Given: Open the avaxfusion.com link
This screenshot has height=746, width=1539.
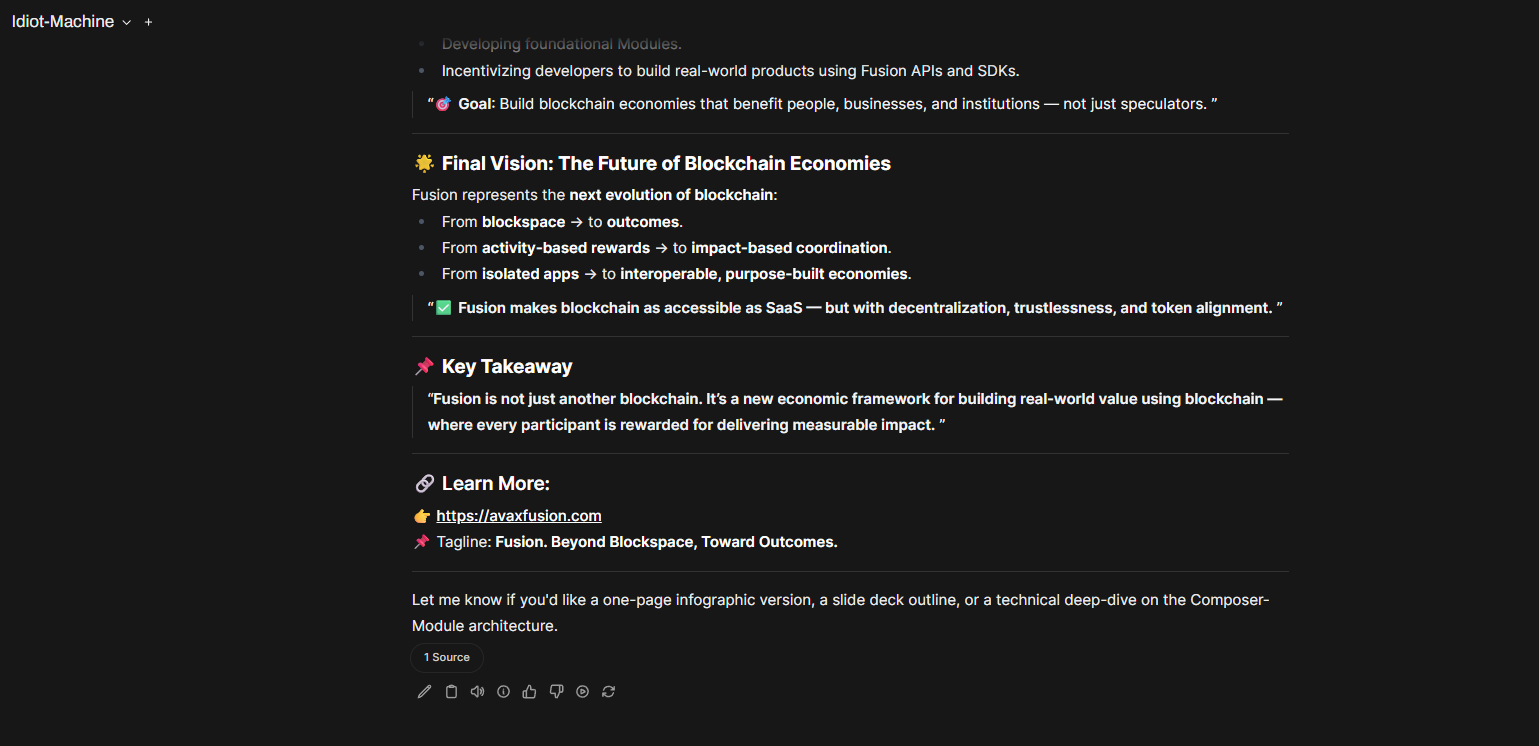Looking at the screenshot, I should (519, 516).
